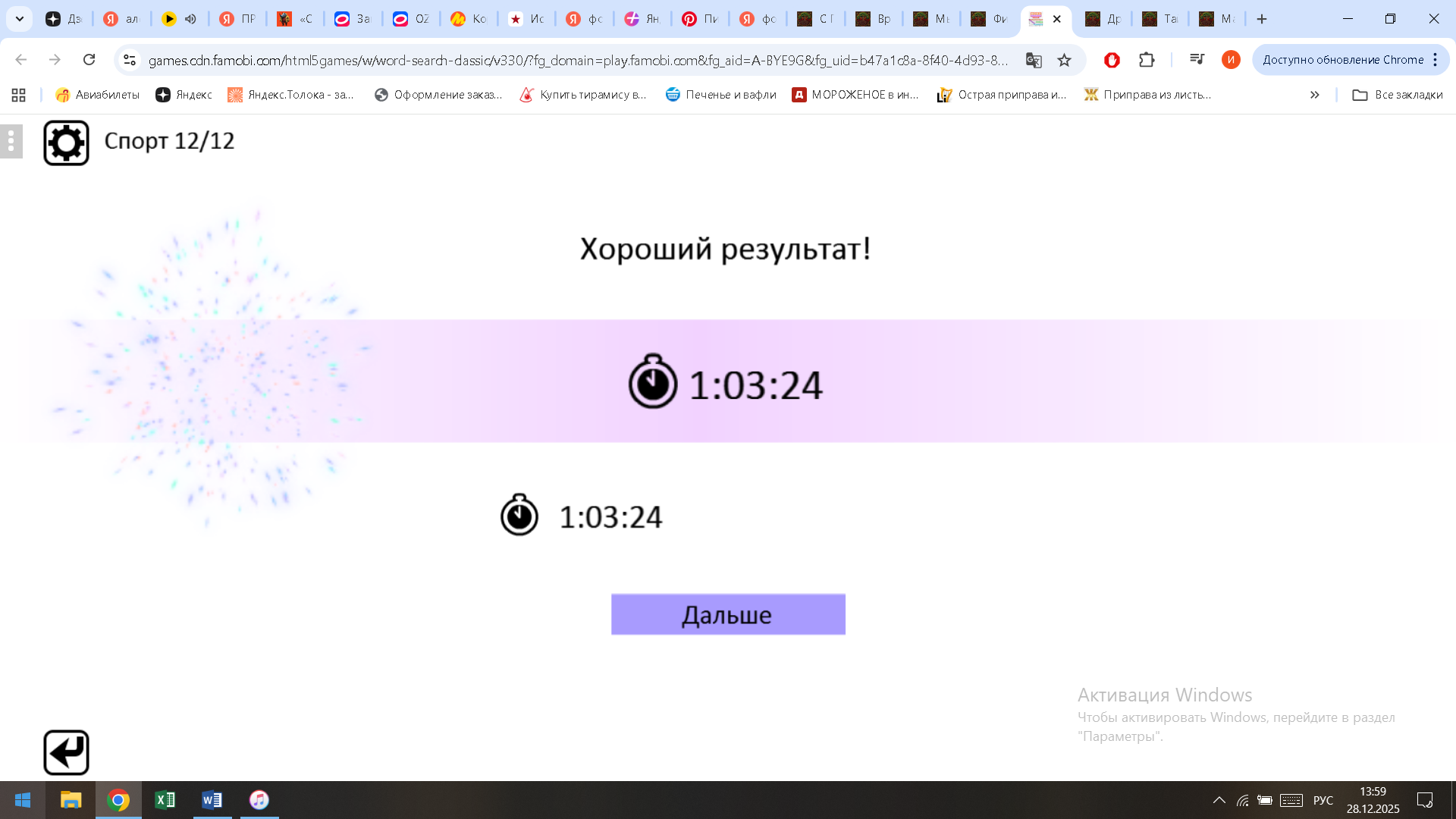Open the game's three-dot side menu

pyautogui.click(x=11, y=141)
